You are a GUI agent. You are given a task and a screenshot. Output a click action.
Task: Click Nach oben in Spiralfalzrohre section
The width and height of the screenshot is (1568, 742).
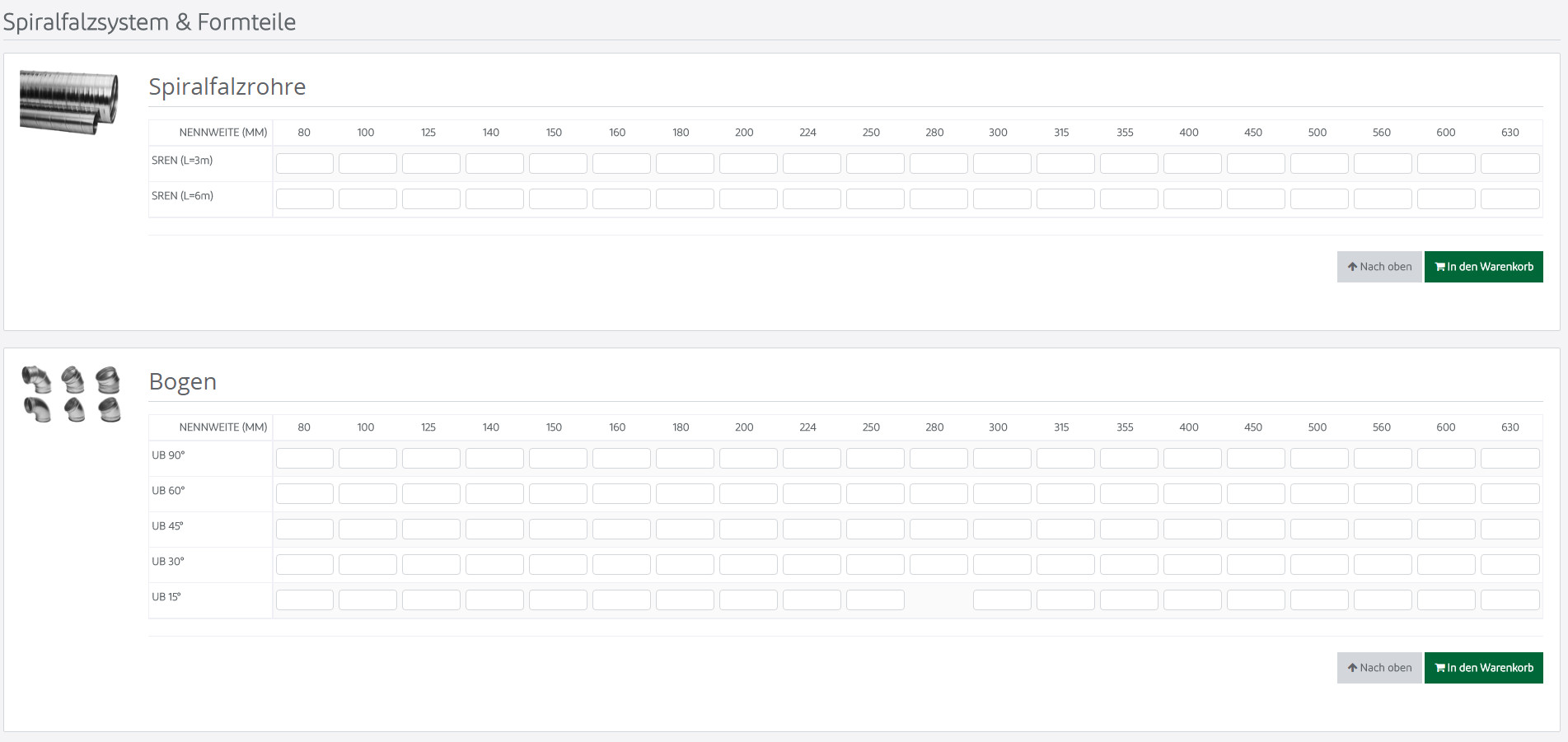[1379, 267]
